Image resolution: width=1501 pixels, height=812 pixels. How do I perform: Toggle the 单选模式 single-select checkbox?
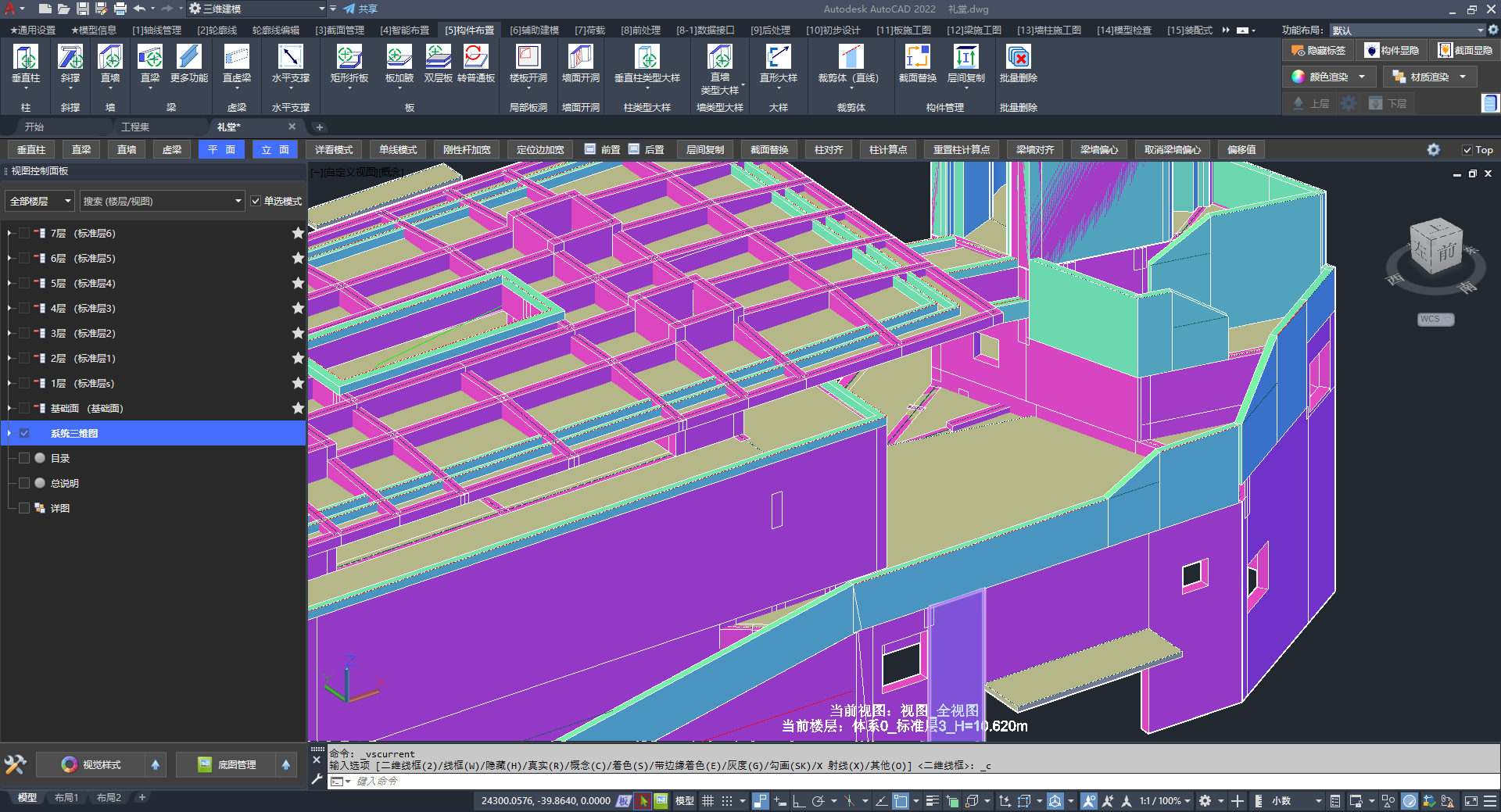(256, 202)
